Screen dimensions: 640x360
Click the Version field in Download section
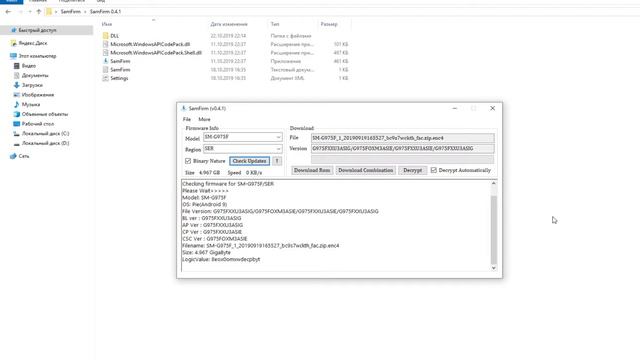402,149
